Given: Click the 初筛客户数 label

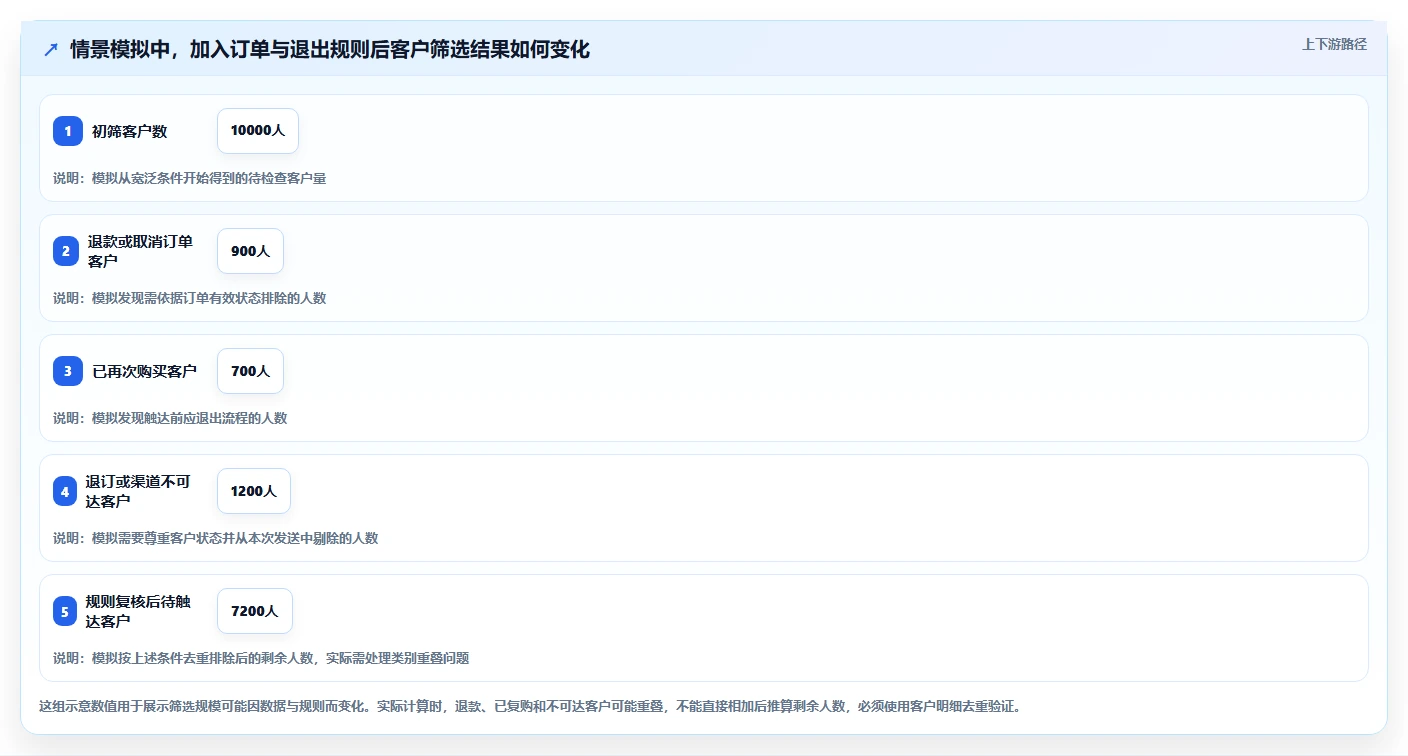Looking at the screenshot, I should coord(129,131).
